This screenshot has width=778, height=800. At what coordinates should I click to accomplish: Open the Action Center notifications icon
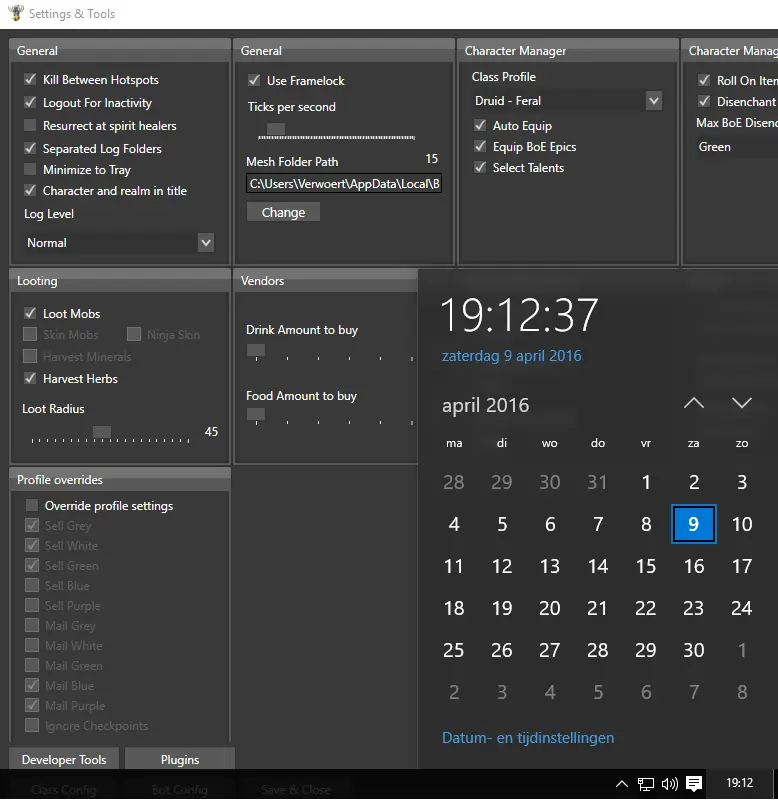pyautogui.click(x=694, y=784)
